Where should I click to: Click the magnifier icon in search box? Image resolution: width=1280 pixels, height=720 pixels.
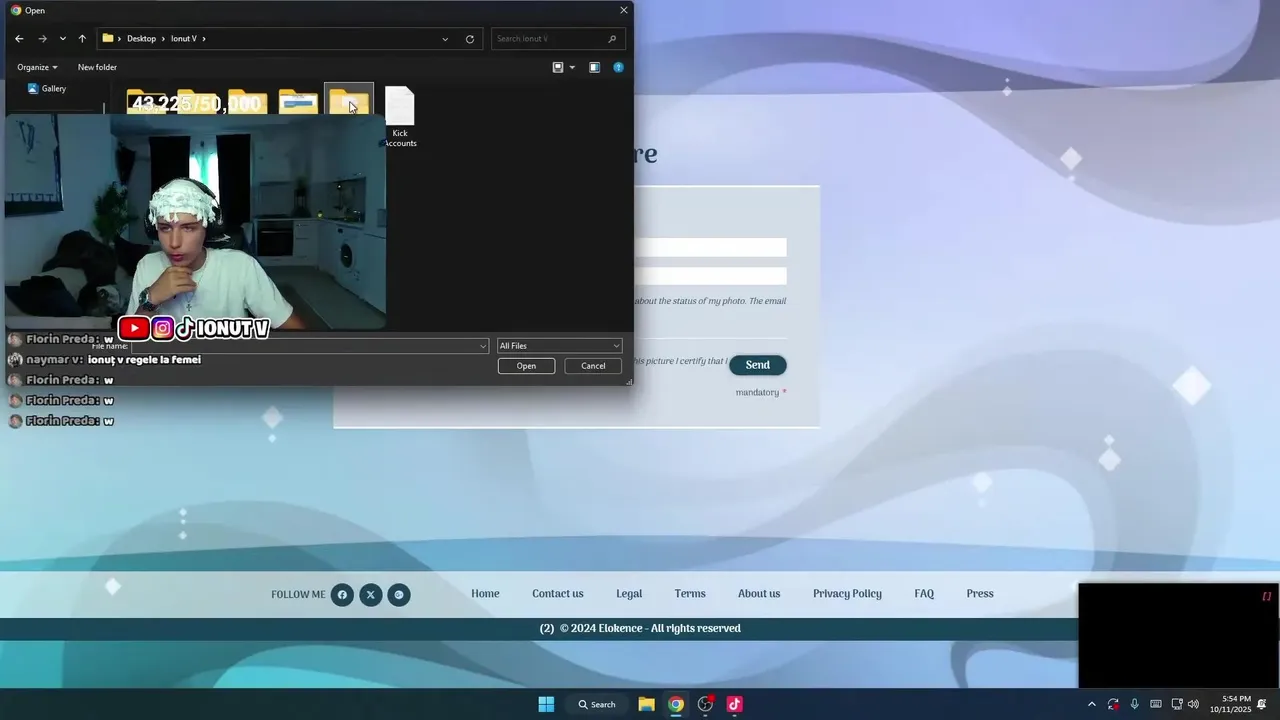612,39
